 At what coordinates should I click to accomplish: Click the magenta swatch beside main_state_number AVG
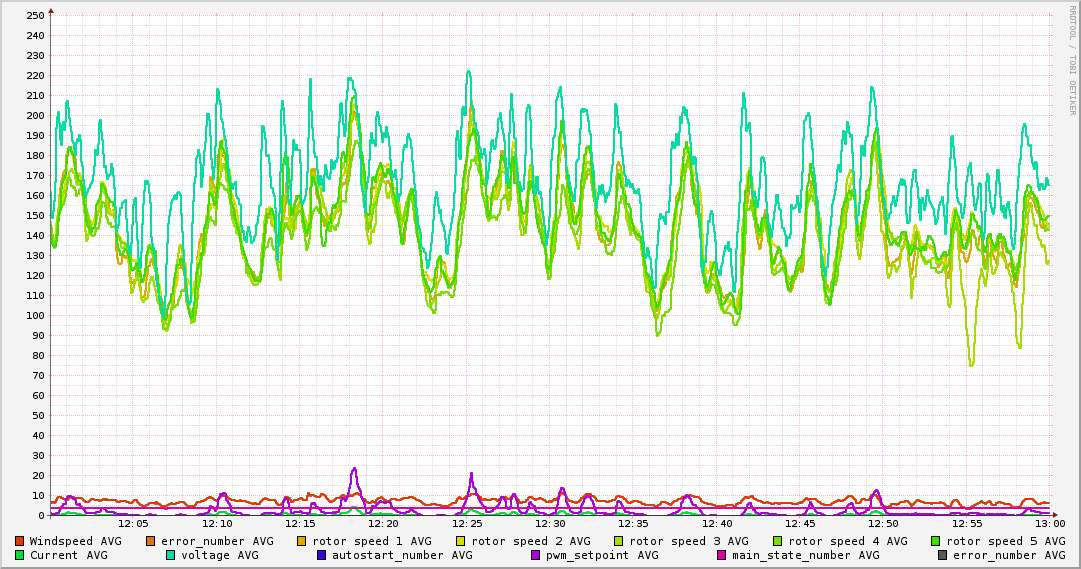[x=722, y=555]
